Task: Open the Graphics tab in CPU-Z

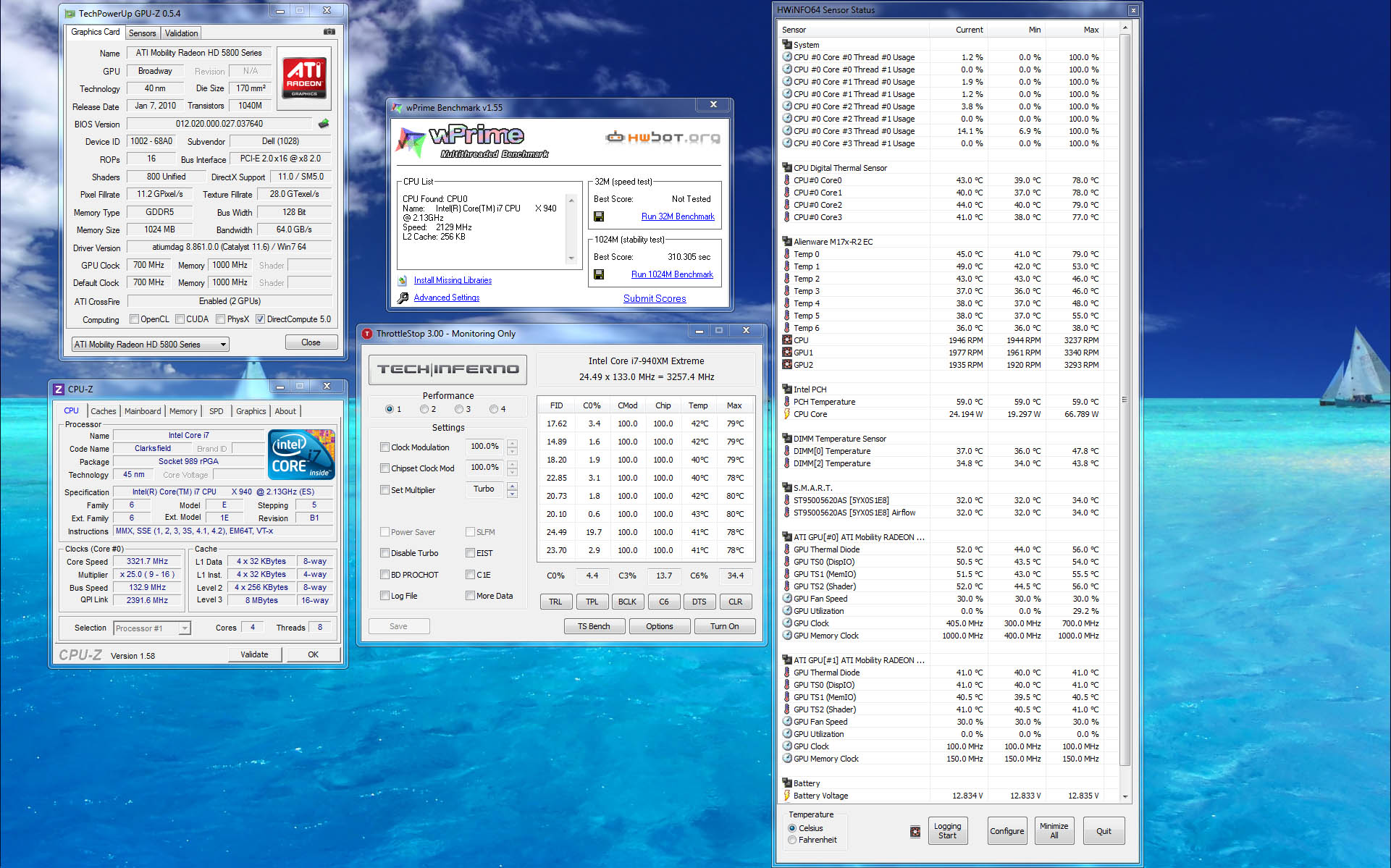Action: coord(251,411)
